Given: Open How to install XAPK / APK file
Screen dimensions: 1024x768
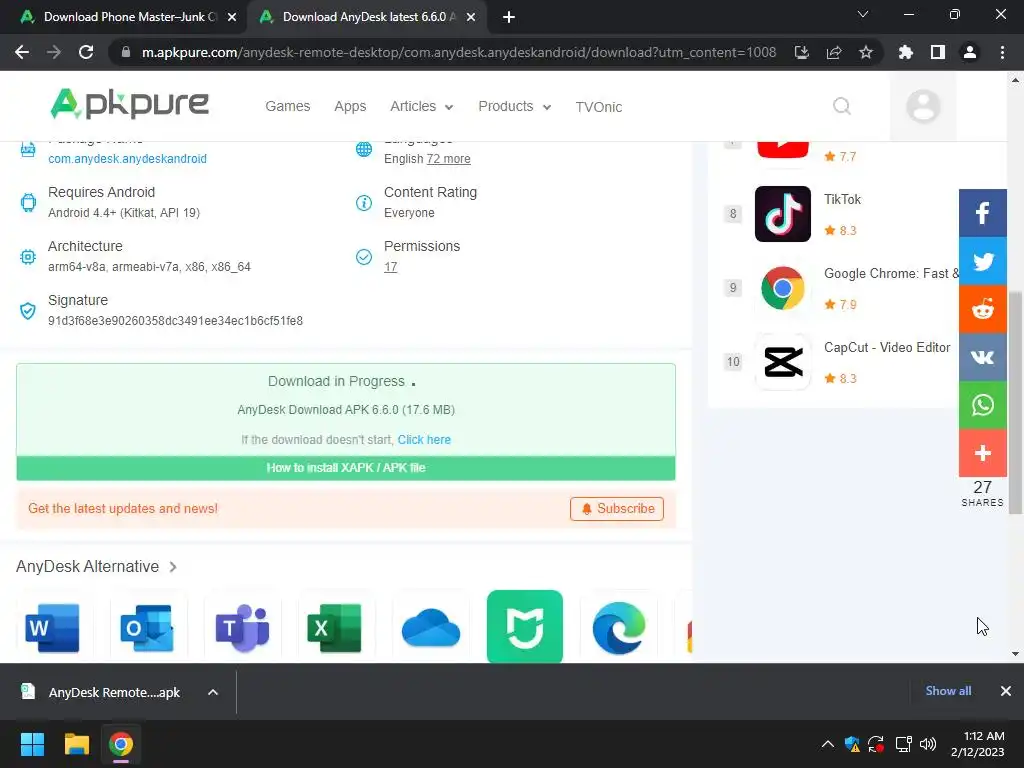Looking at the screenshot, I should 346,468.
